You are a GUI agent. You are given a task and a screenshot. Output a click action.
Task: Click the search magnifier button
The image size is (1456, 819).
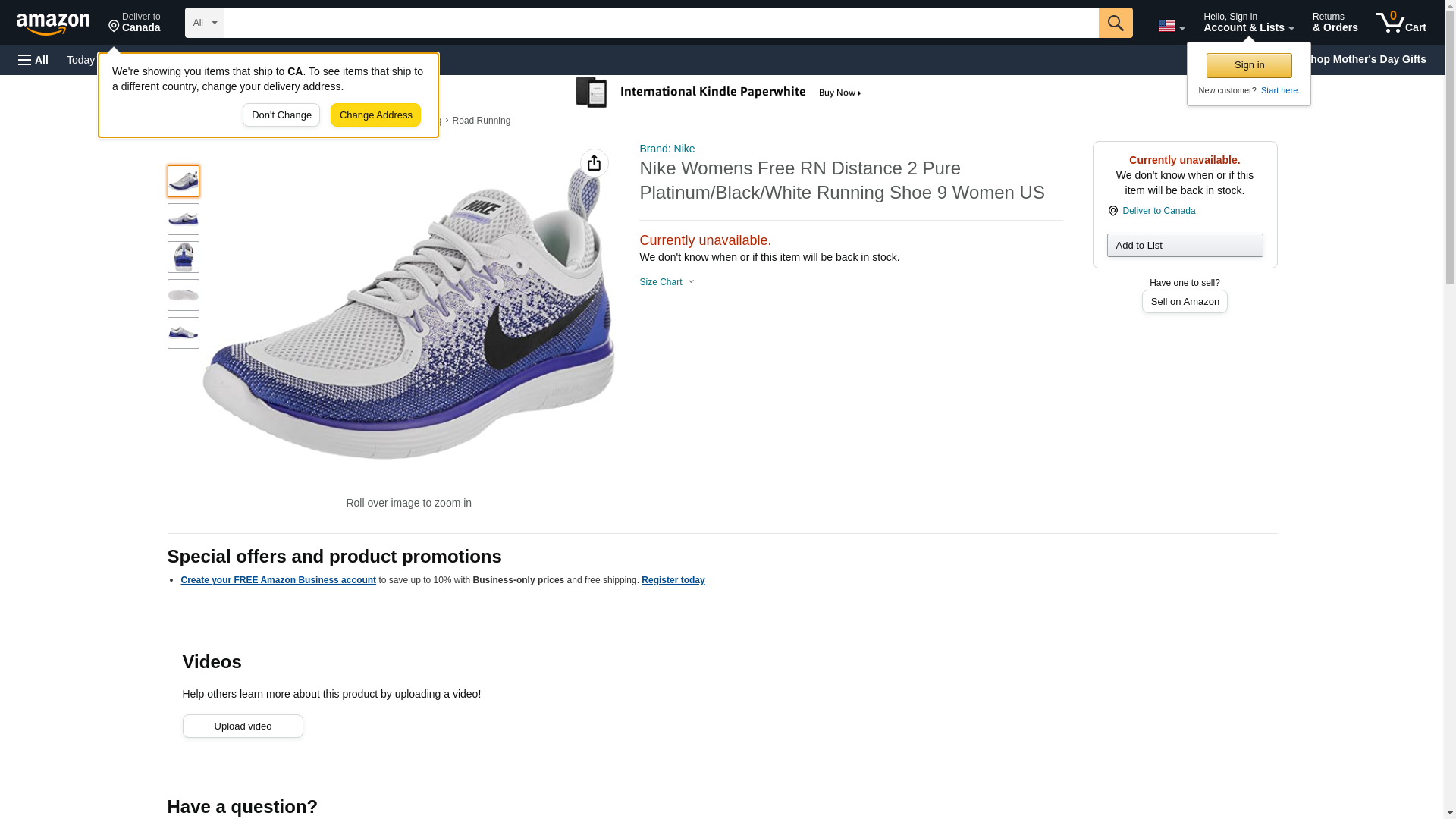coord(1115,23)
